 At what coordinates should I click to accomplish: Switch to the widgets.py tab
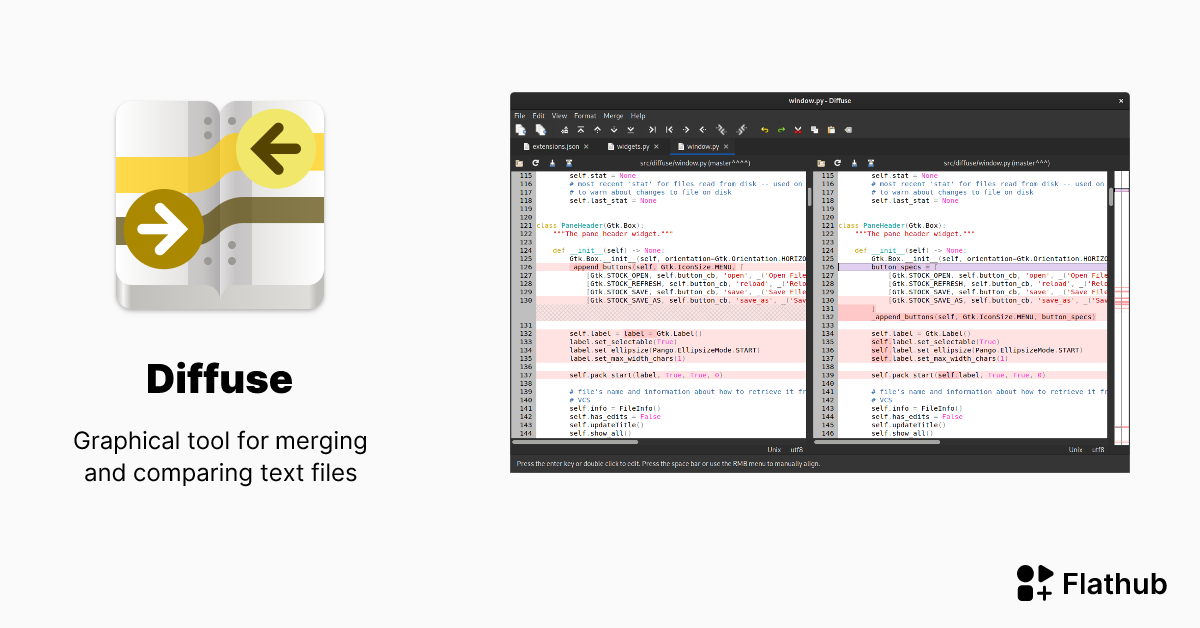(633, 146)
